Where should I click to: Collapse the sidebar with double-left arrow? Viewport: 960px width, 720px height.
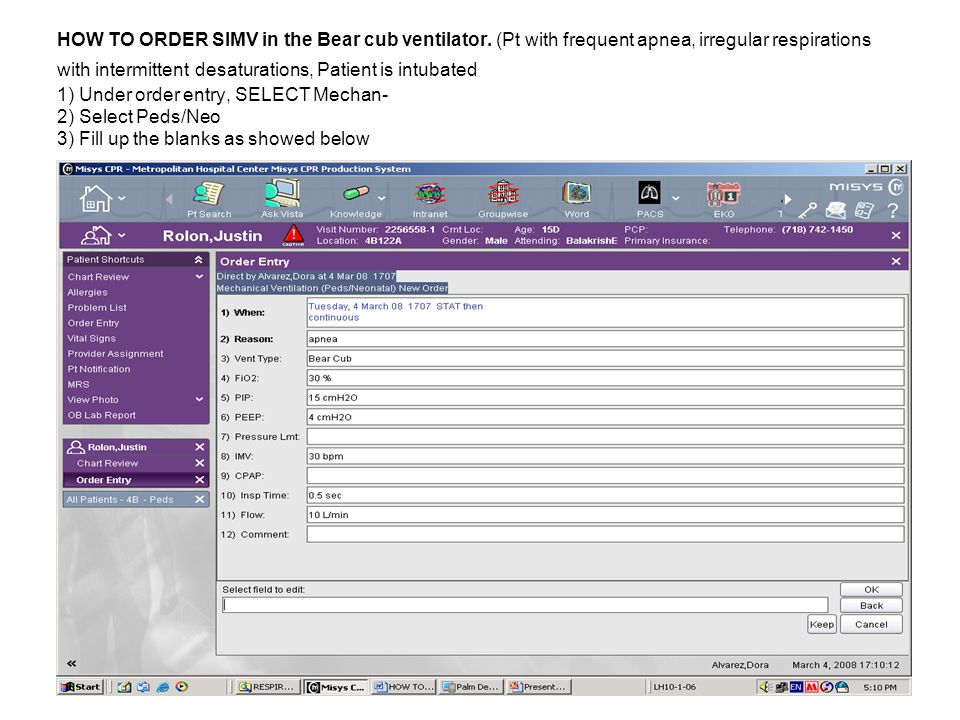click(72, 664)
